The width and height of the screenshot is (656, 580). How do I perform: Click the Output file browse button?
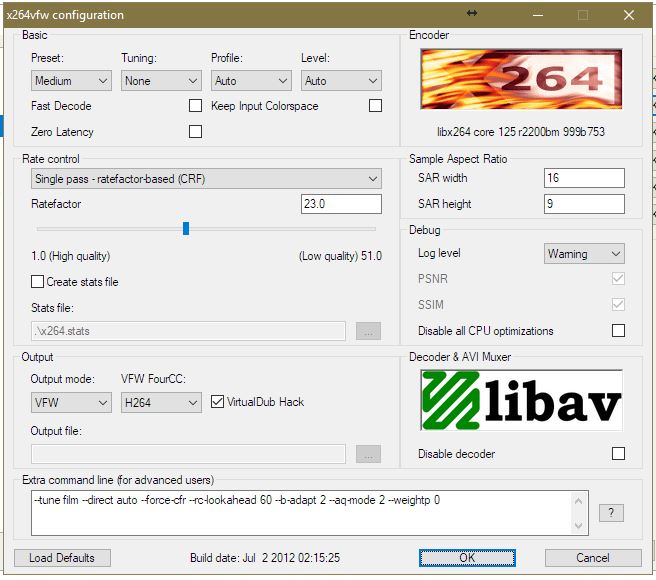(x=368, y=454)
